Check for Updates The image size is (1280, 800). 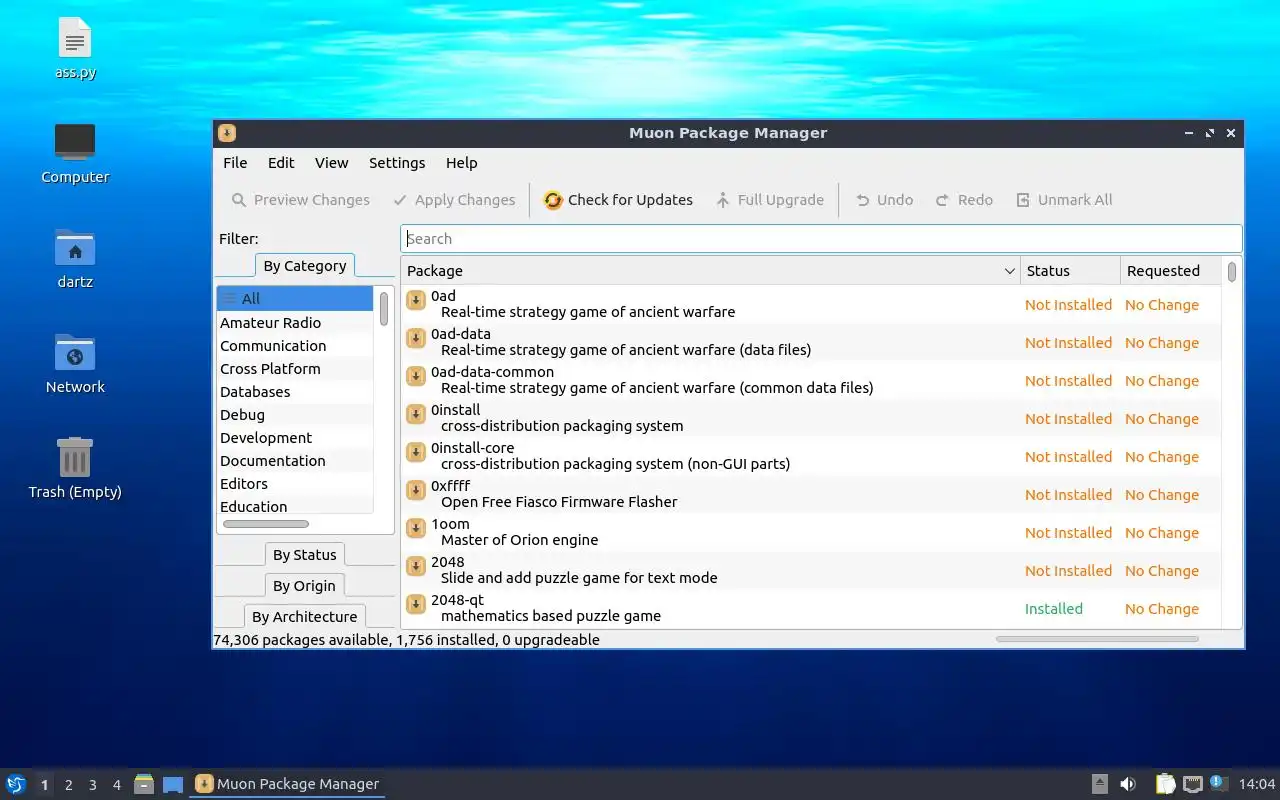618,200
